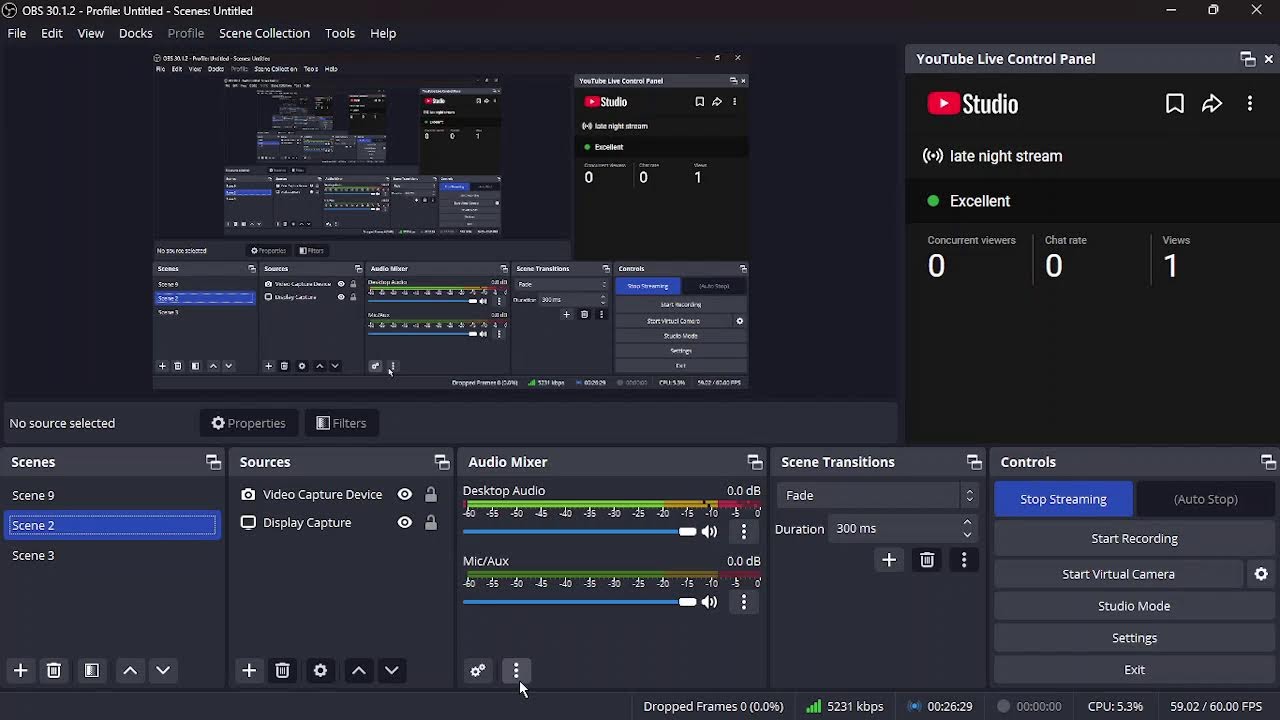The width and height of the screenshot is (1280, 720).
Task: Open Scene Collection menu
Action: coord(265,33)
